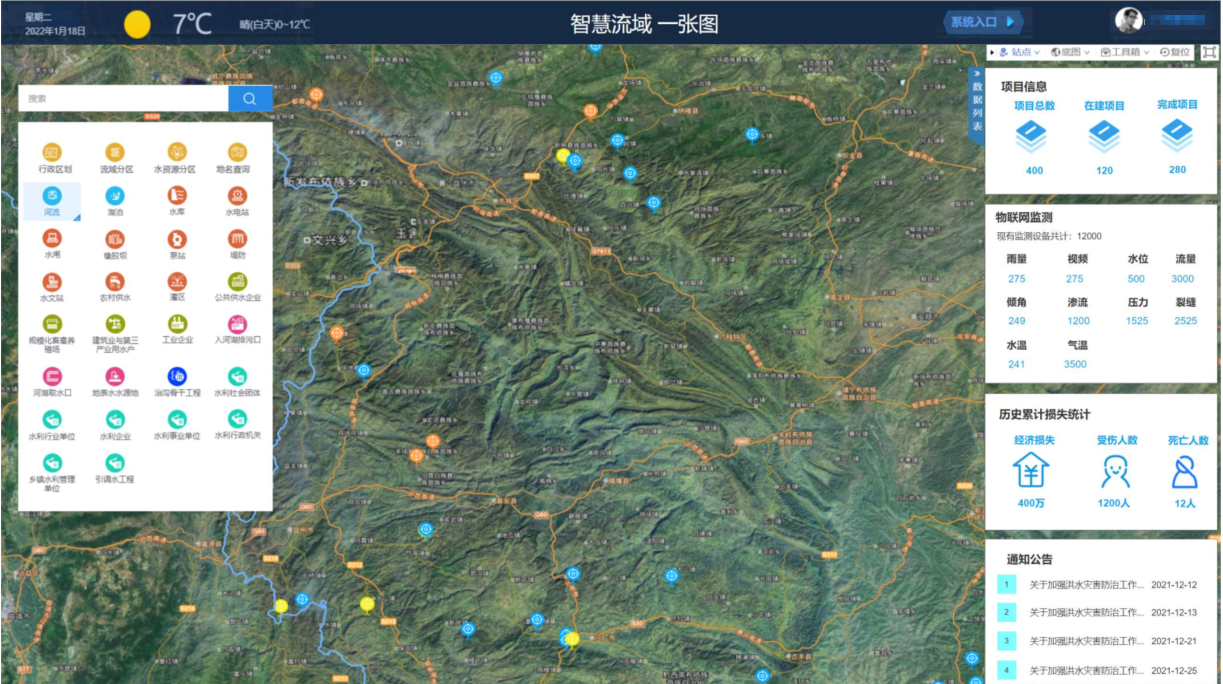Click the blue search magnifier button
This screenshot has width=1223, height=684.
[x=250, y=98]
